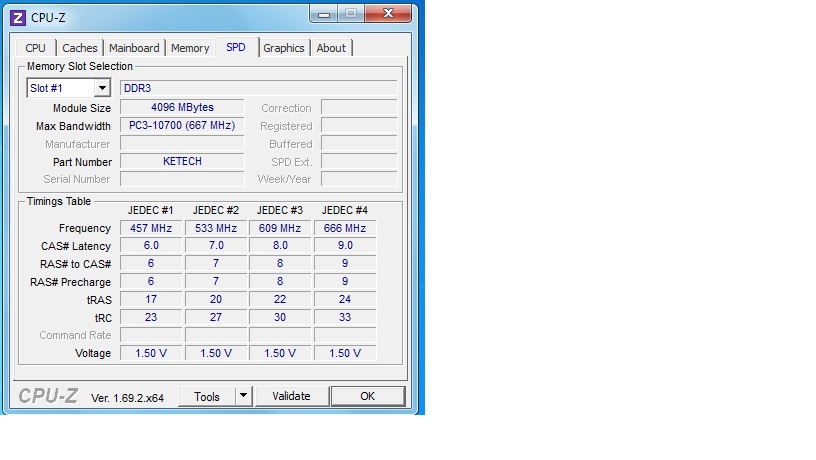The width and height of the screenshot is (816, 460).
Task: Click the empty Week/Year field
Action: pyautogui.click(x=359, y=179)
